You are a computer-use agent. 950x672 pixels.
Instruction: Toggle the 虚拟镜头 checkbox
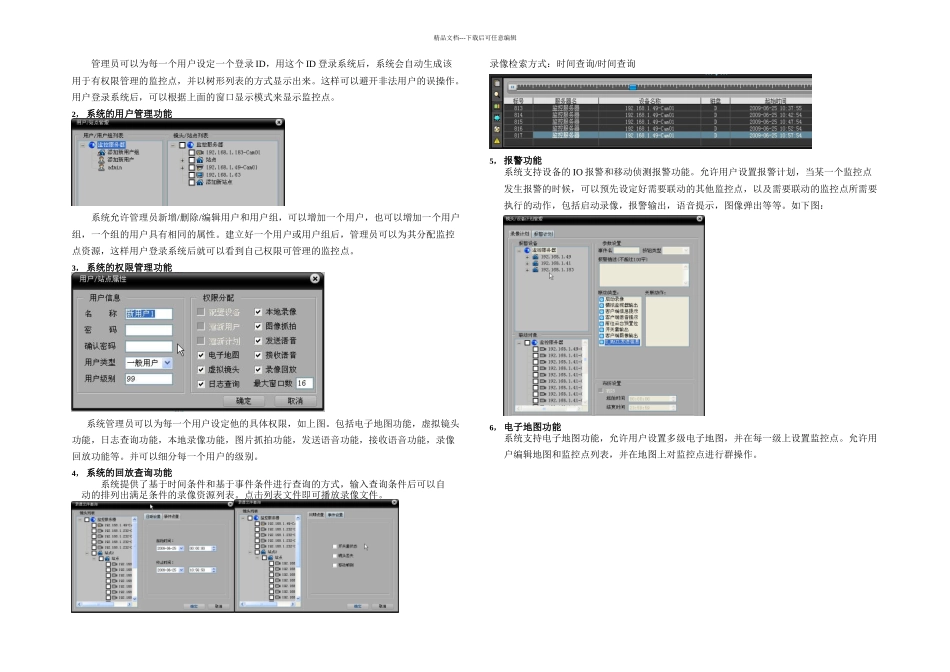pyautogui.click(x=201, y=370)
